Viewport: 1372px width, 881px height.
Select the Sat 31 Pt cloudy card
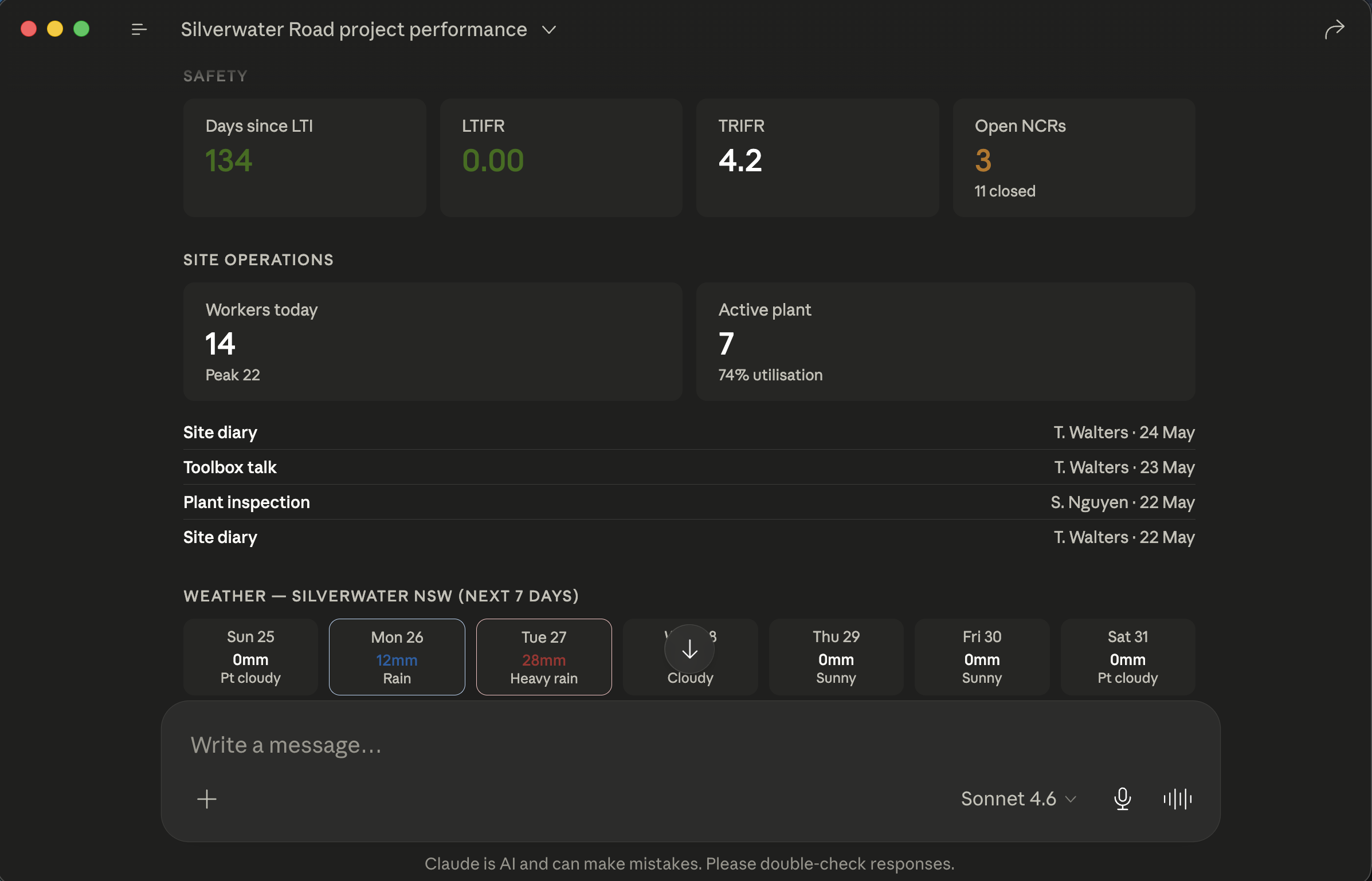coord(1128,657)
